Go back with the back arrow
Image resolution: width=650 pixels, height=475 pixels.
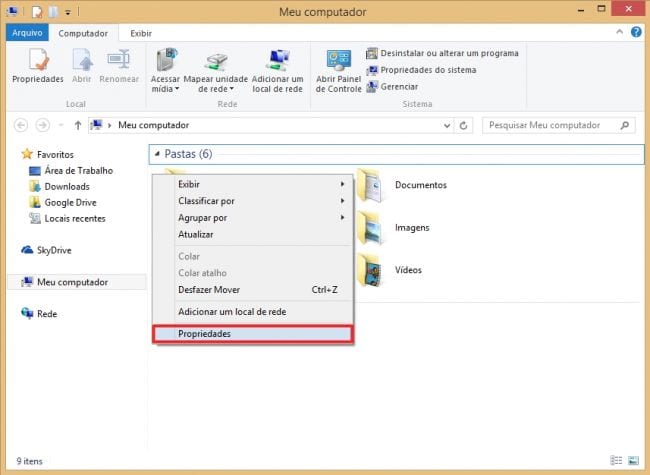[21, 125]
